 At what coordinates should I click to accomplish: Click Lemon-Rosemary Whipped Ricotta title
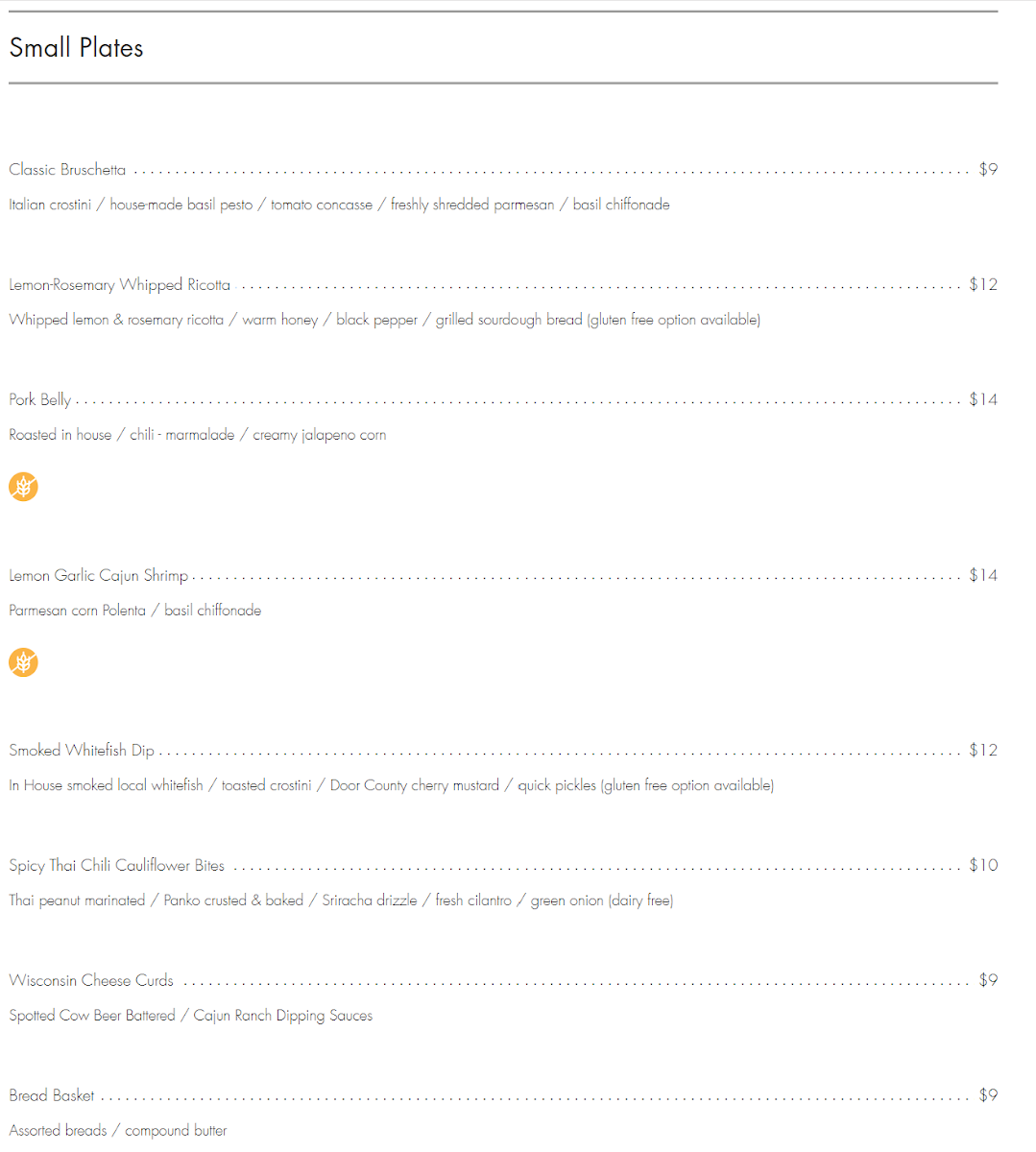[120, 285]
